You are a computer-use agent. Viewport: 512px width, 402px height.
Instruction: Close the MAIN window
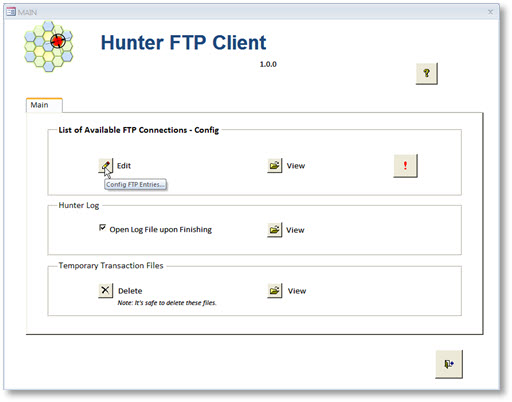[490, 12]
